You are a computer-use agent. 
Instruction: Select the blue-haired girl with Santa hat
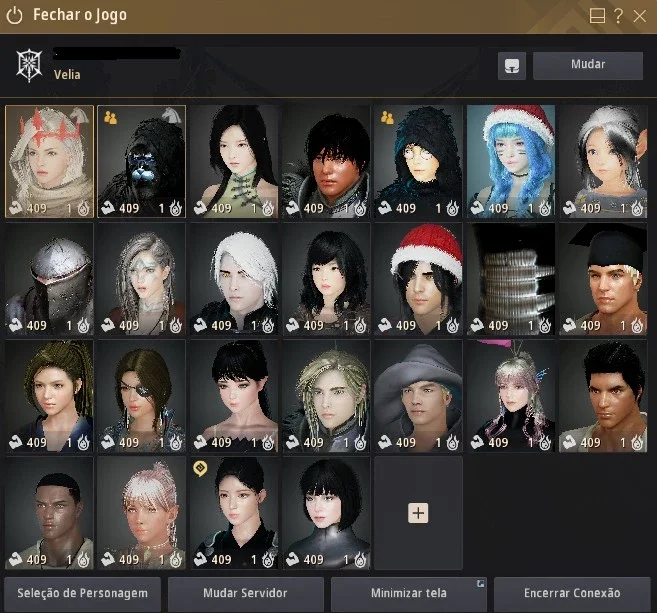click(511, 161)
